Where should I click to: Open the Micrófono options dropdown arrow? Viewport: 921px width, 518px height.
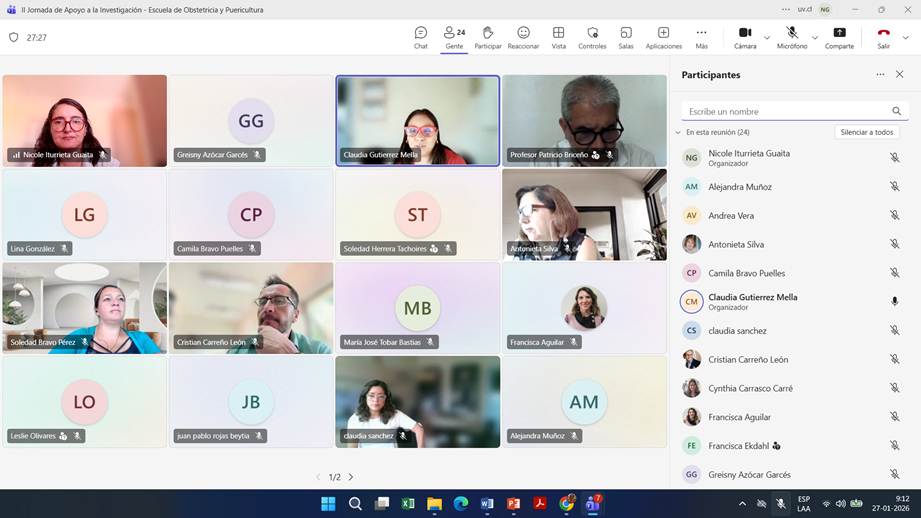pyautogui.click(x=815, y=38)
